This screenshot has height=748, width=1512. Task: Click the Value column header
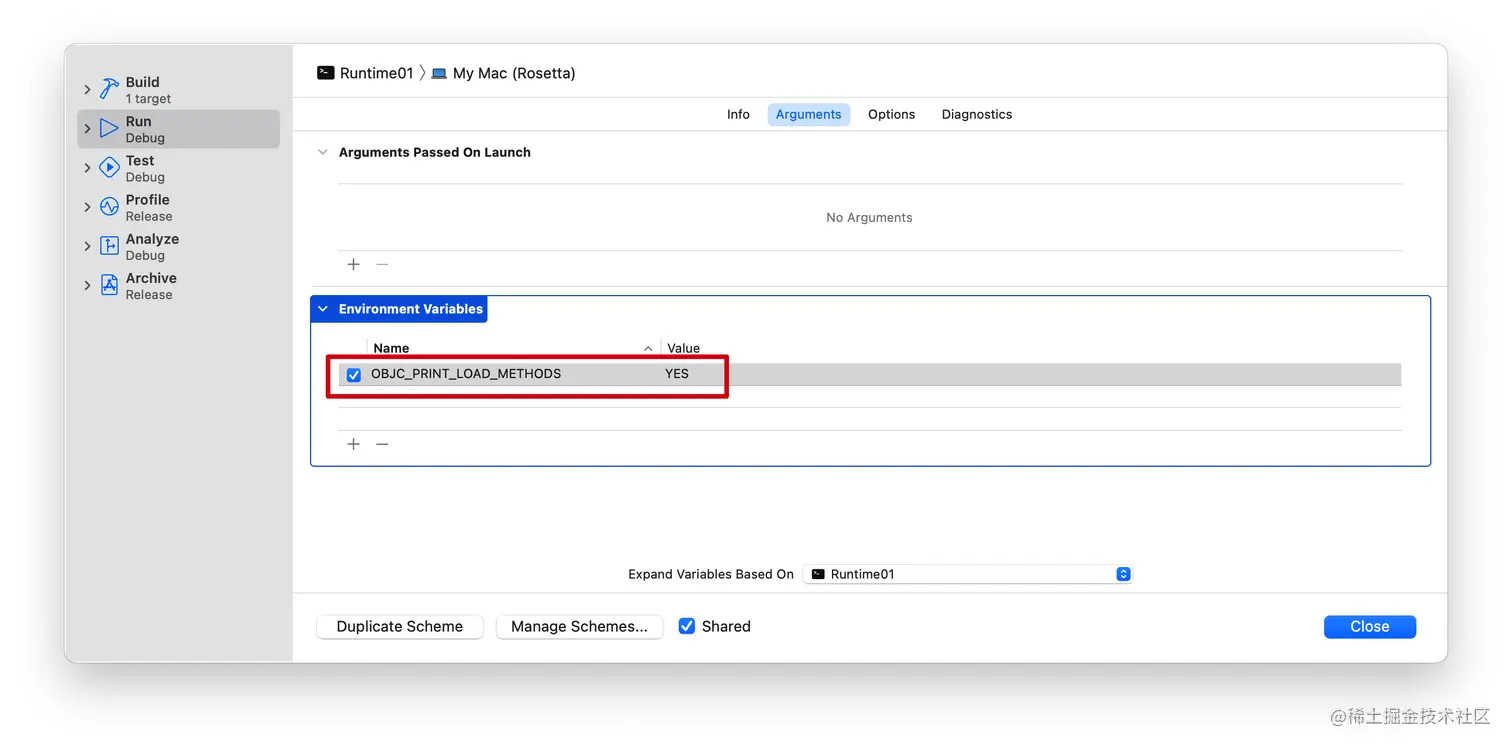pos(684,348)
